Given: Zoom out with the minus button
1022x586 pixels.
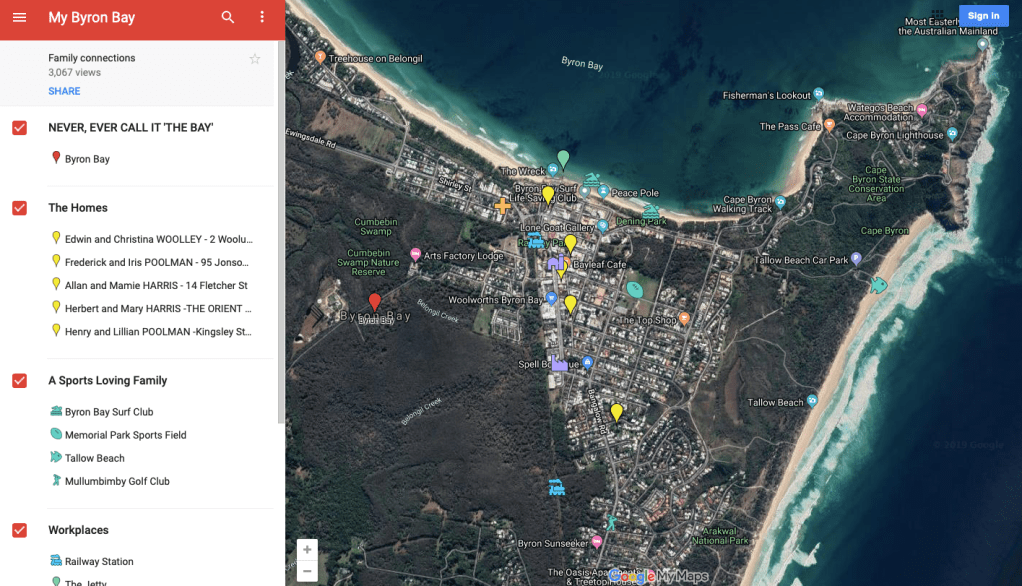Looking at the screenshot, I should pyautogui.click(x=307, y=571).
